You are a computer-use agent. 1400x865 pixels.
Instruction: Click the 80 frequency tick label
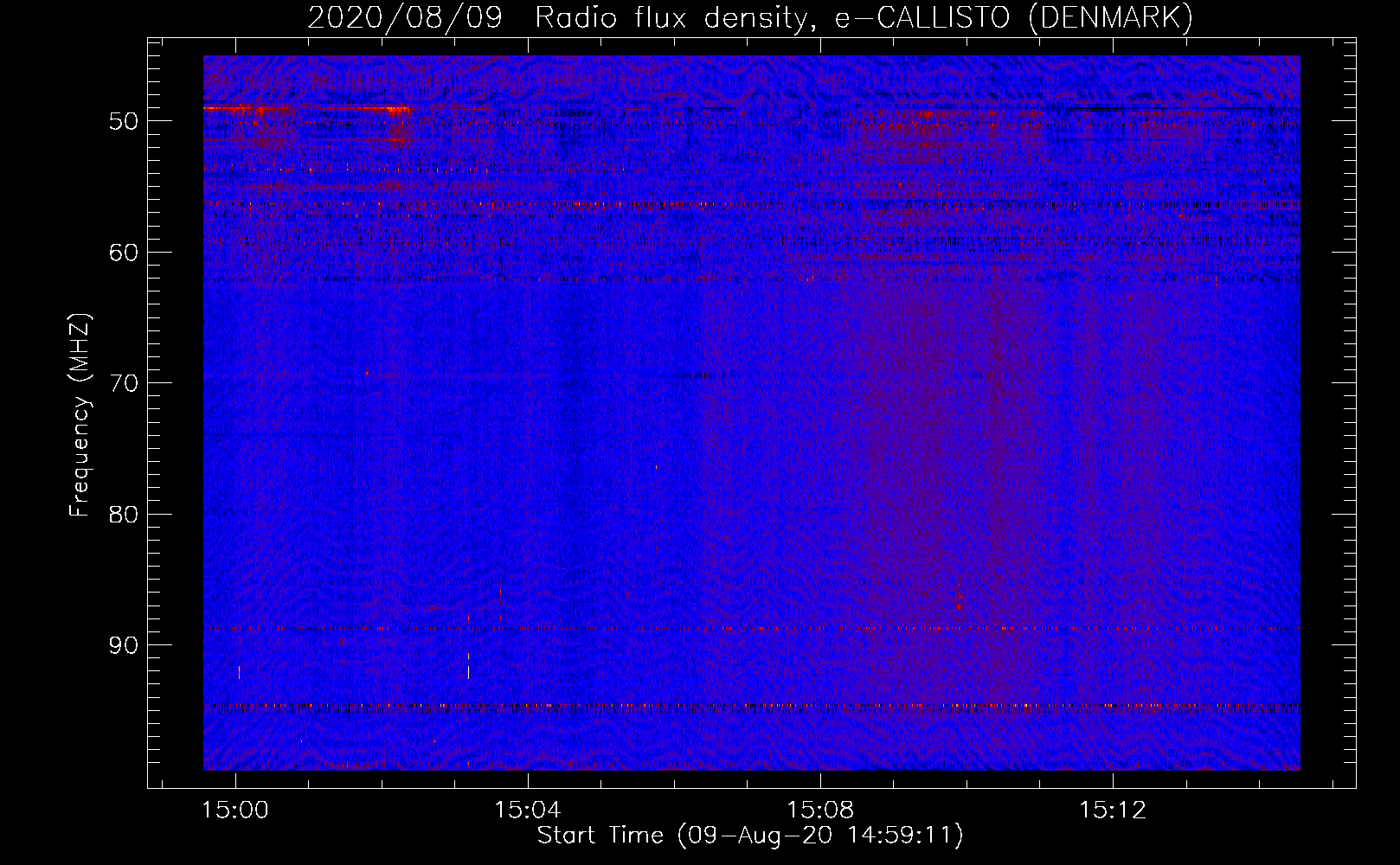pyautogui.click(x=124, y=515)
